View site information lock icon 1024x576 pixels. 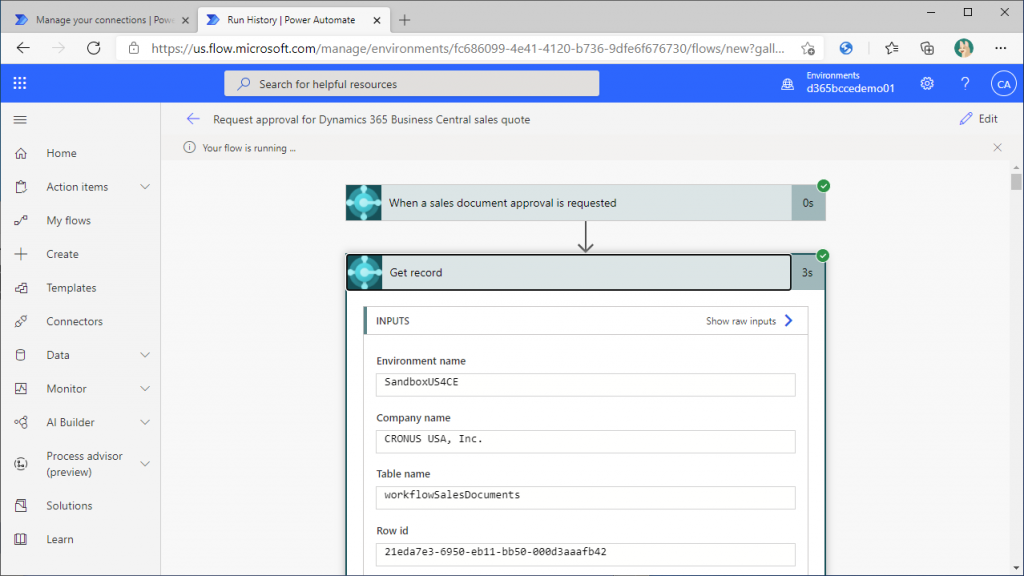(x=134, y=48)
